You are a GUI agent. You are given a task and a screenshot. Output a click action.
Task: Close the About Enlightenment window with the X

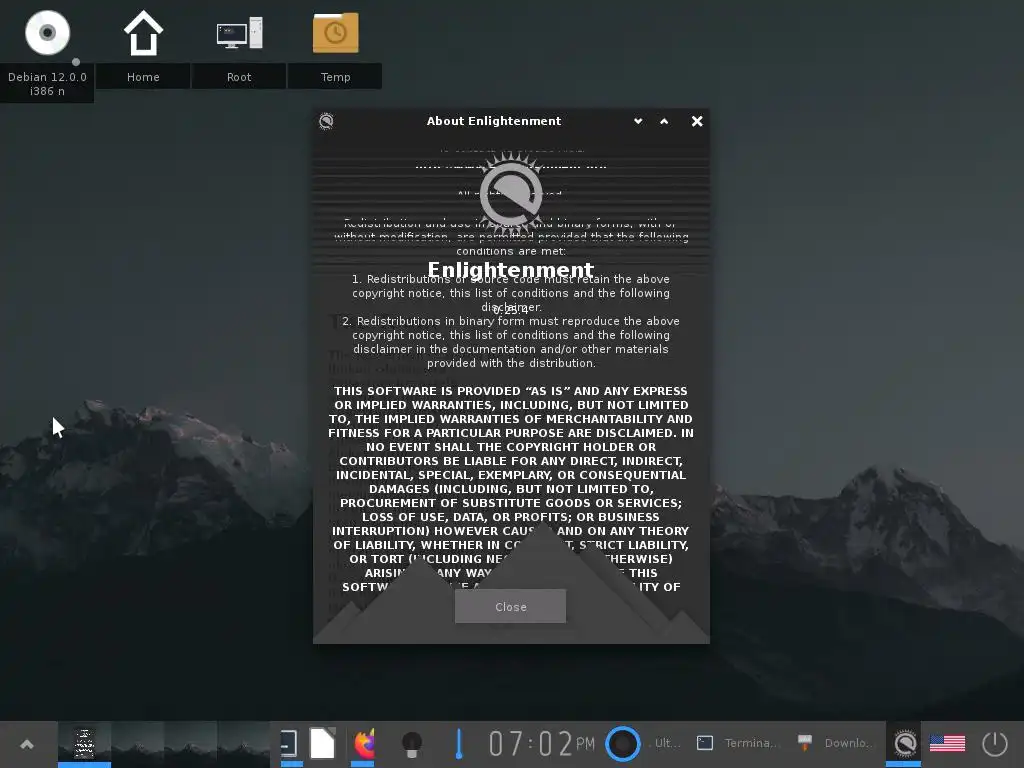tap(697, 121)
